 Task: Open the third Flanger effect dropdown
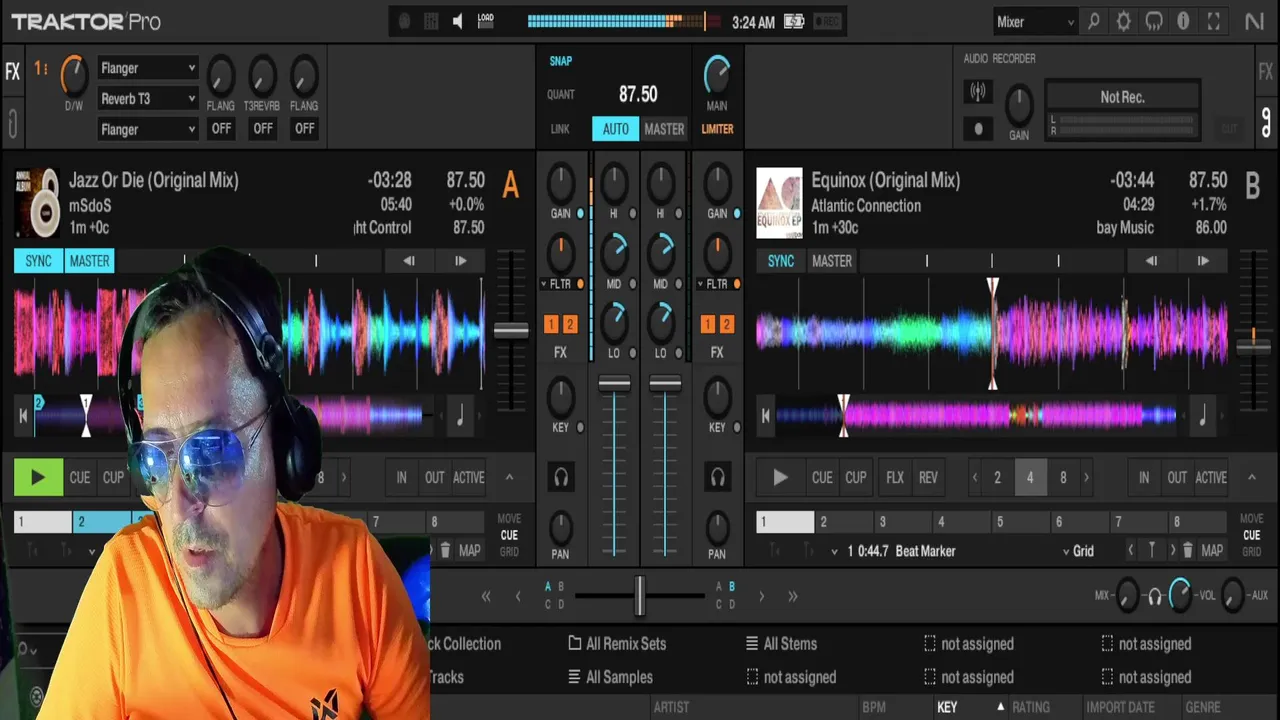147,129
